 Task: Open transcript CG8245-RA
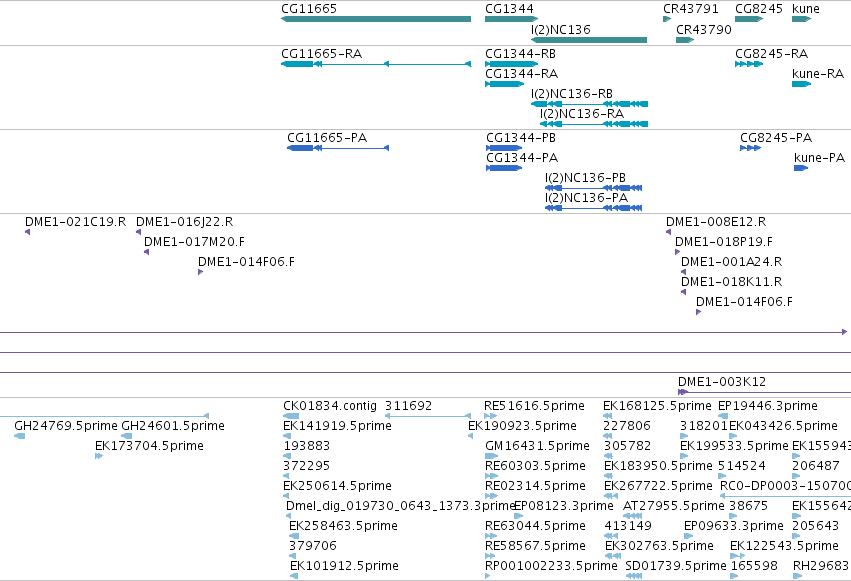pyautogui.click(x=771, y=54)
